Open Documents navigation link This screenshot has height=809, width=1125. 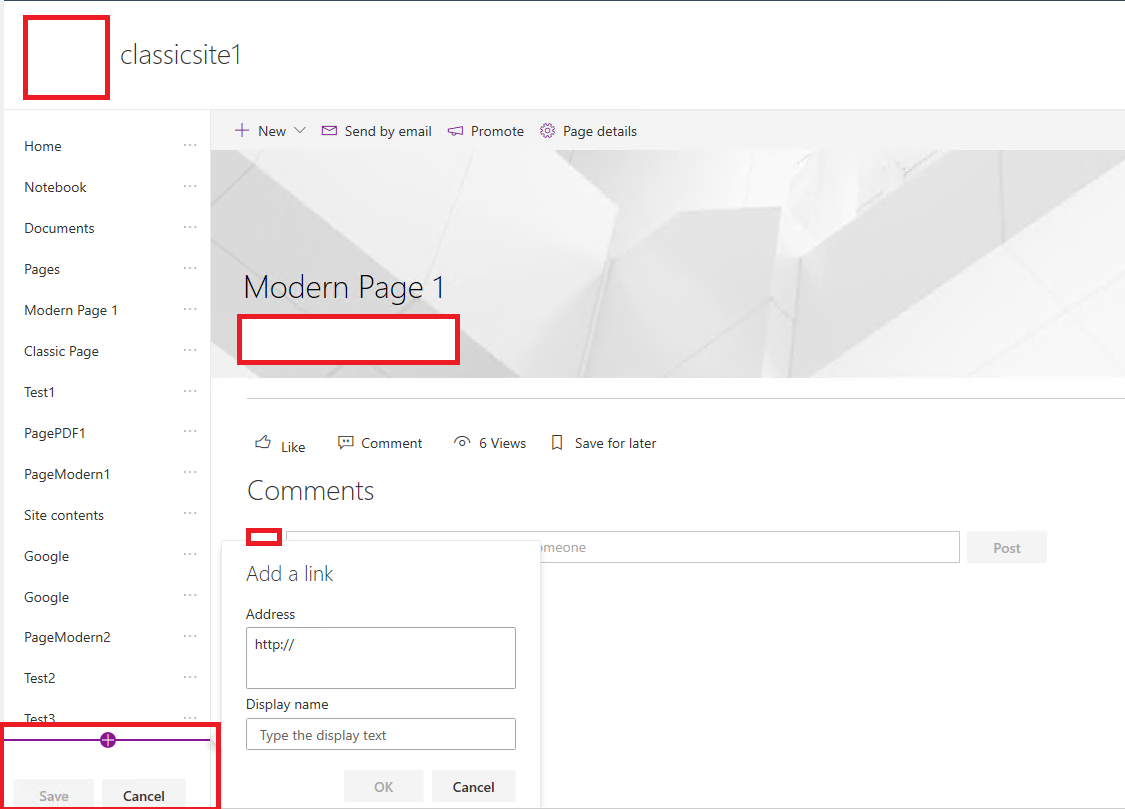click(x=59, y=228)
